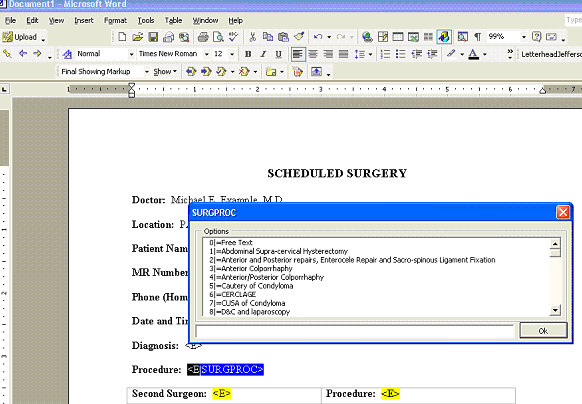Open the Print Preview icon
582x404 pixels.
(x=219, y=37)
